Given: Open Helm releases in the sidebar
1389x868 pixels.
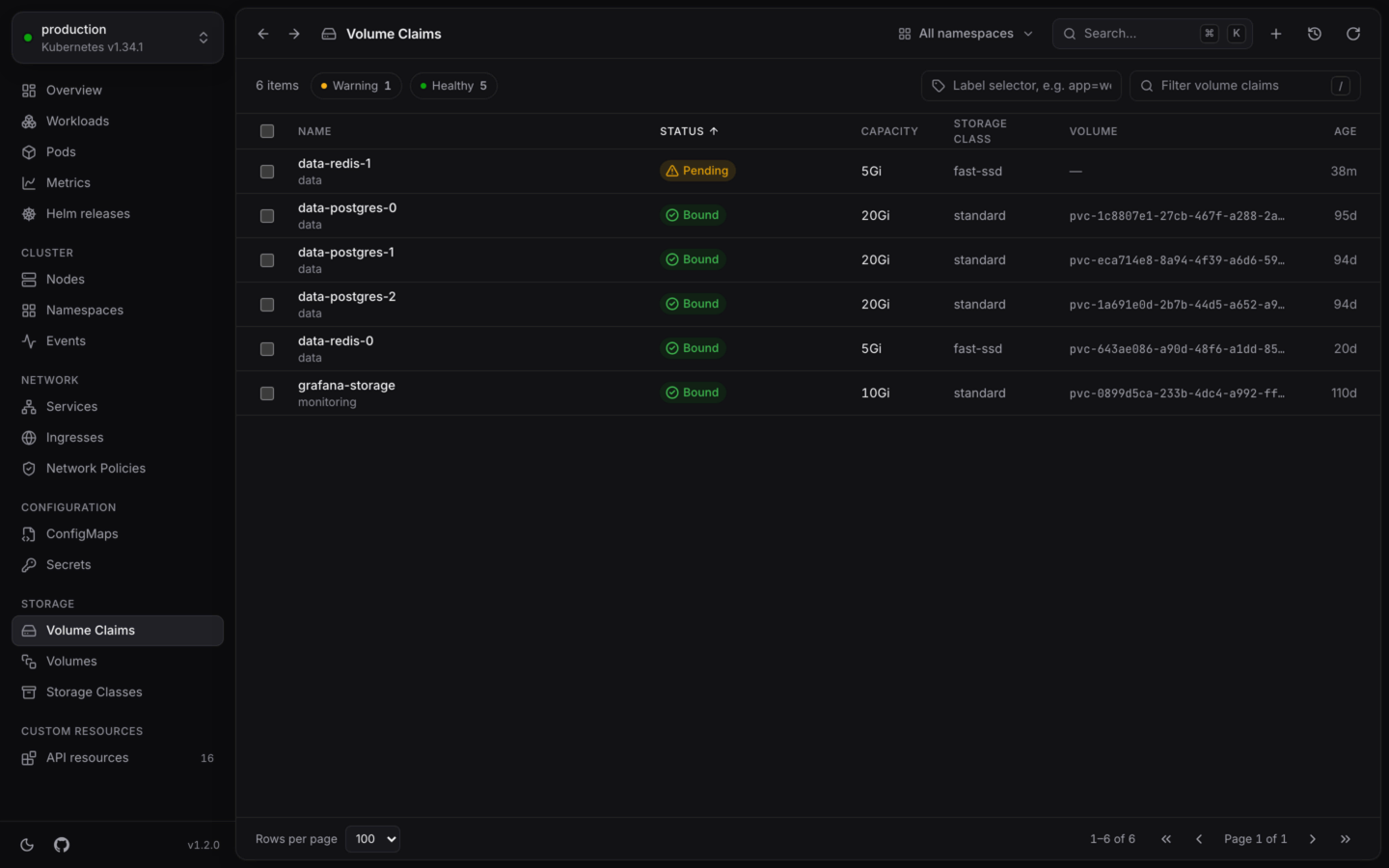Looking at the screenshot, I should coord(118,214).
